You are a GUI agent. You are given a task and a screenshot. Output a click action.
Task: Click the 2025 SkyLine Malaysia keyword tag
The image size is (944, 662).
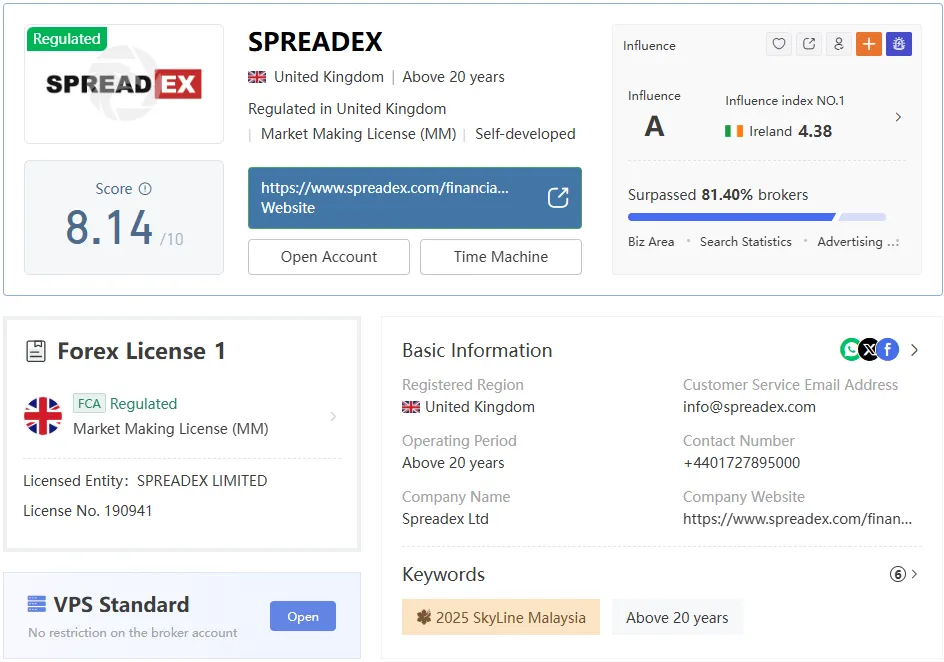coord(501,617)
